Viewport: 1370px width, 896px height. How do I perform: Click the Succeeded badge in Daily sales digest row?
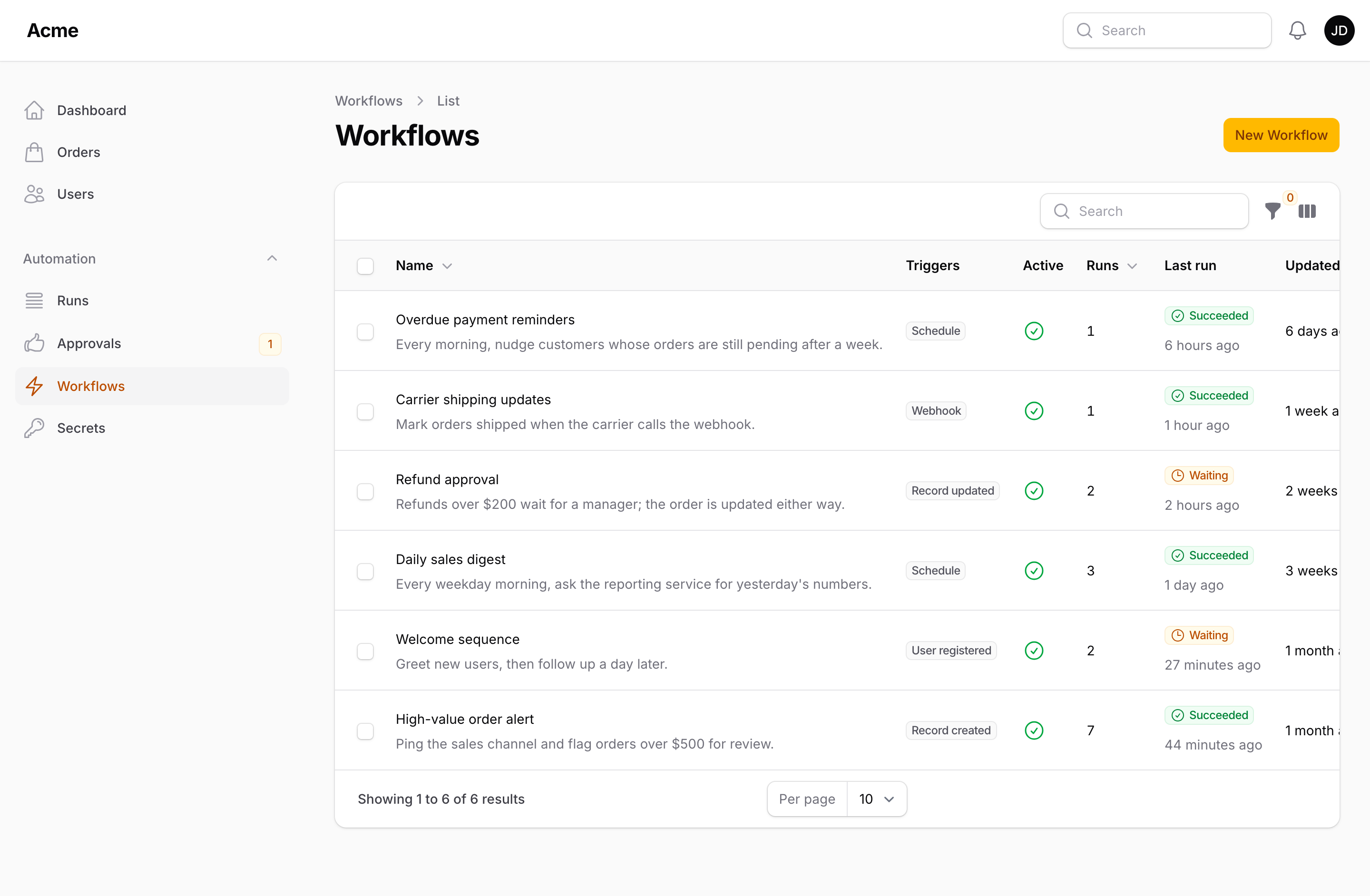pos(1209,555)
